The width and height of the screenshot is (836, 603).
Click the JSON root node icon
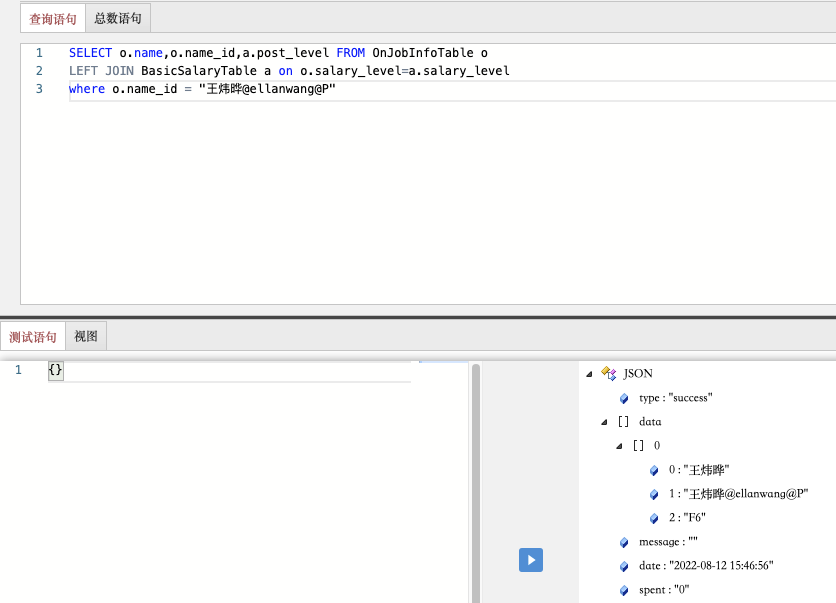coord(608,373)
